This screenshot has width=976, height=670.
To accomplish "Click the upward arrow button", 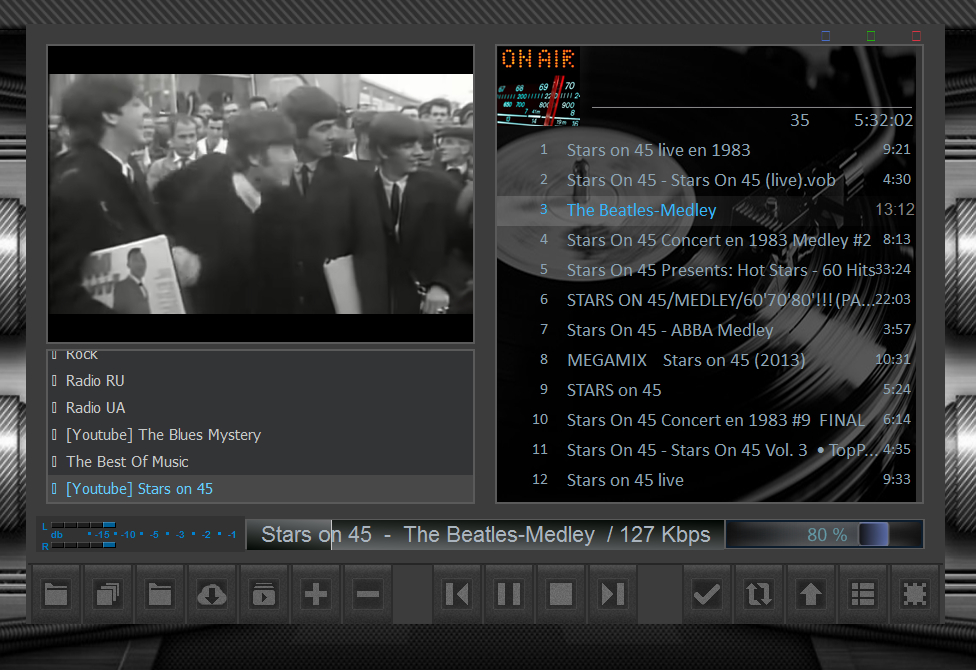I will click(811, 594).
